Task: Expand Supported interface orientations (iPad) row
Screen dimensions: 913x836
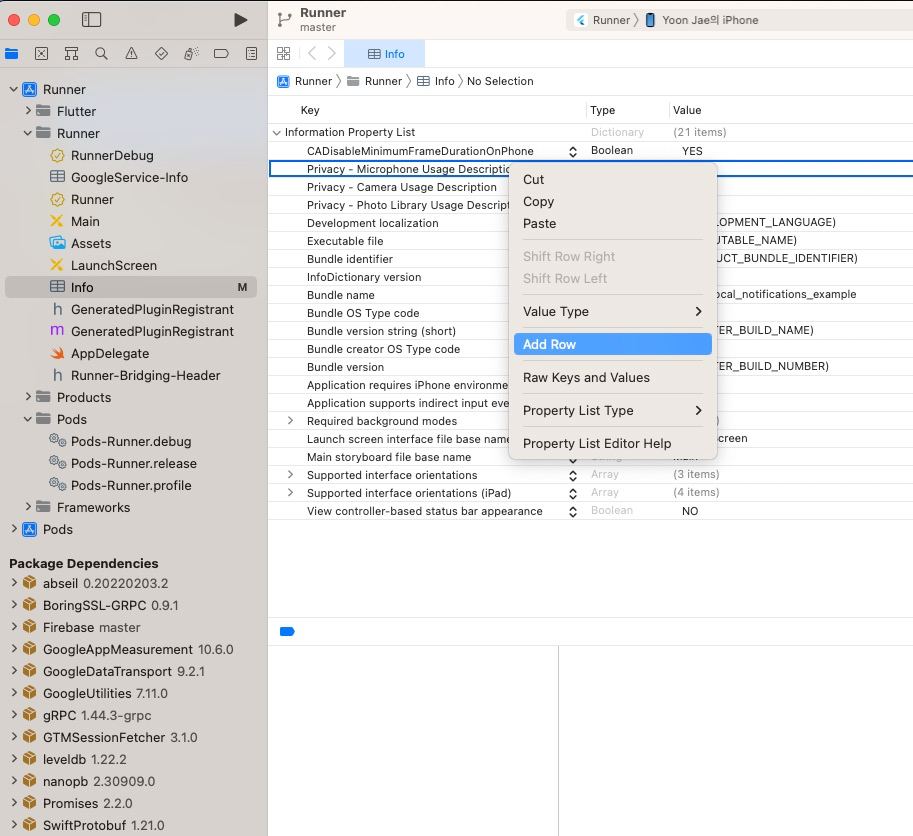Action: [x=291, y=493]
